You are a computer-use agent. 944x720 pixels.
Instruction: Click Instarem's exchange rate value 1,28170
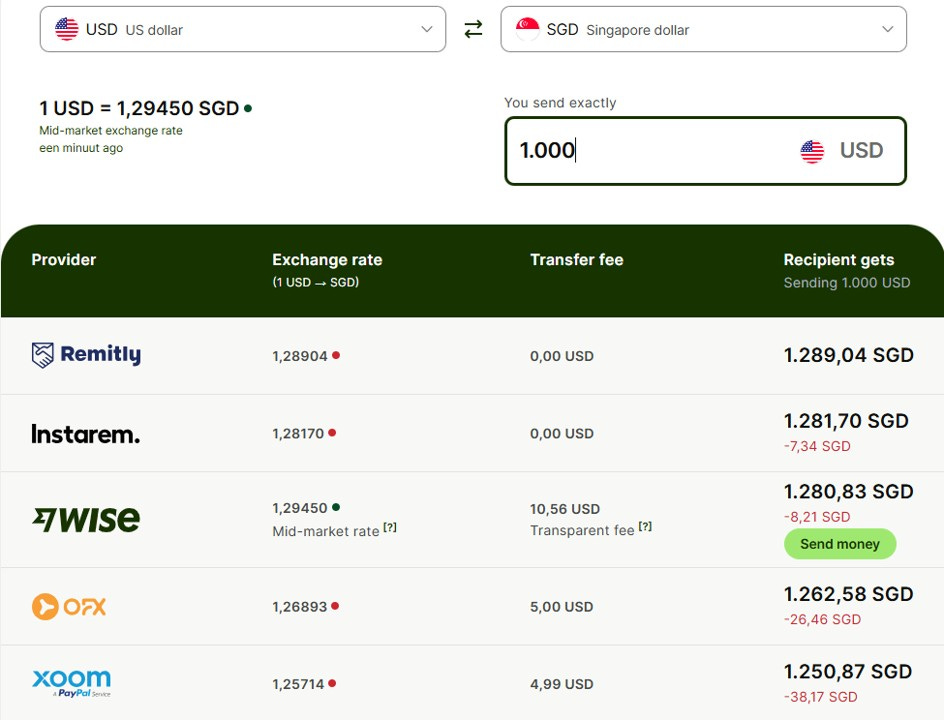point(298,434)
